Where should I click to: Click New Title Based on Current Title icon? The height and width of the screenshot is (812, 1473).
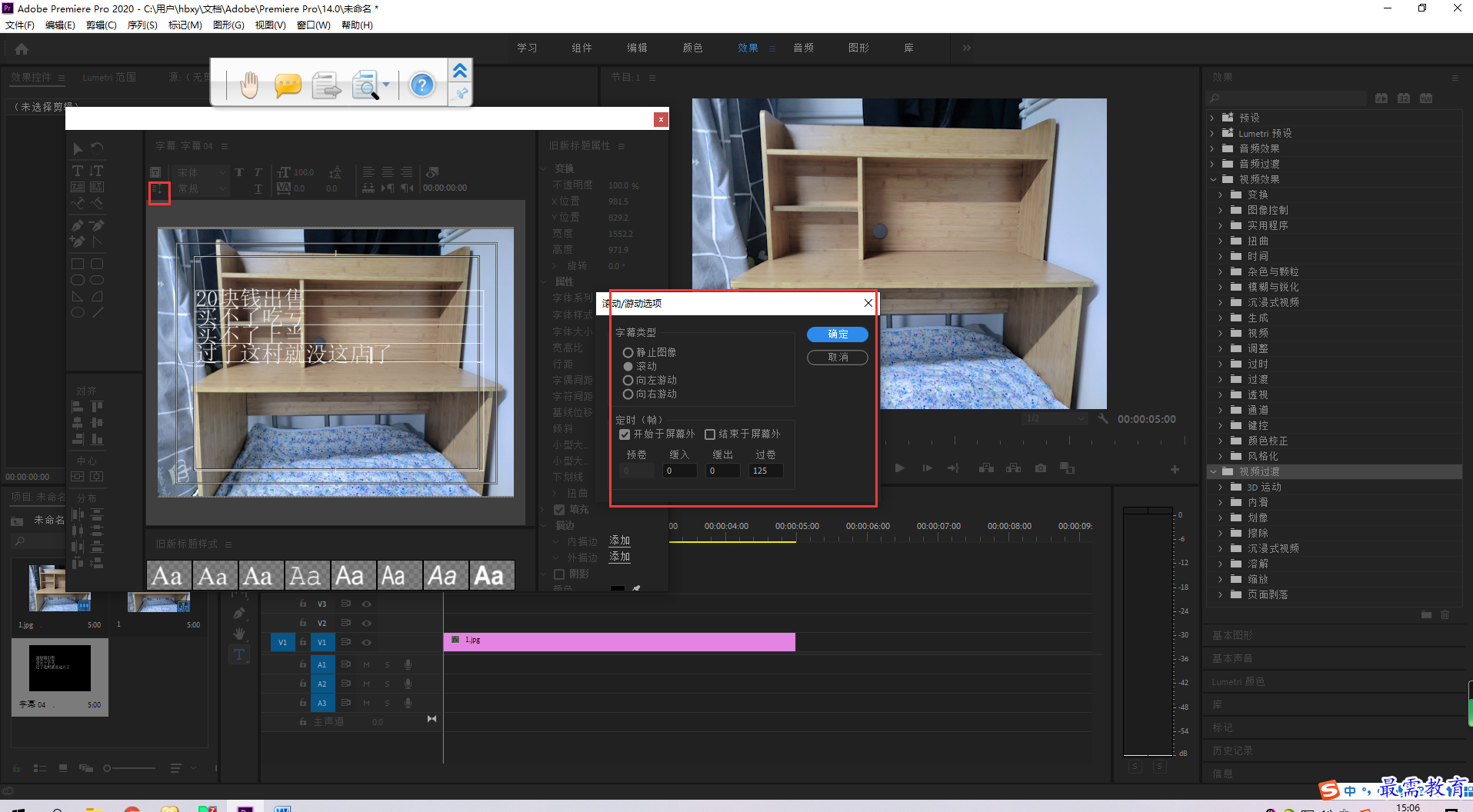coord(155,172)
